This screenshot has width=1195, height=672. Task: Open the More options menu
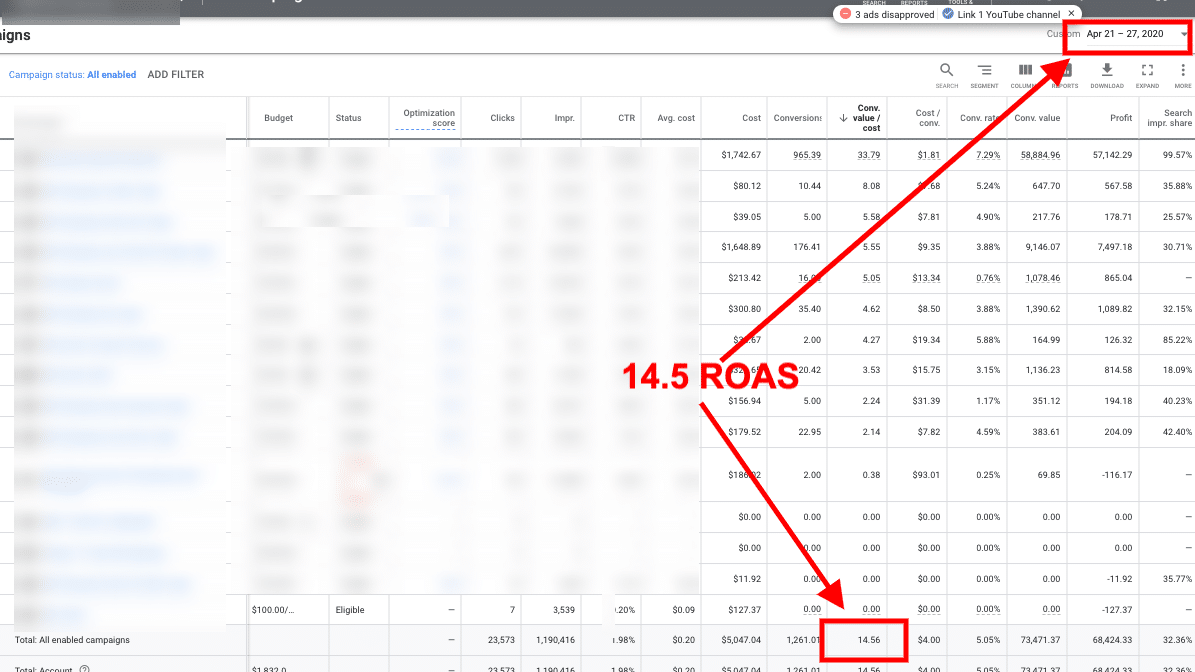tap(1183, 73)
